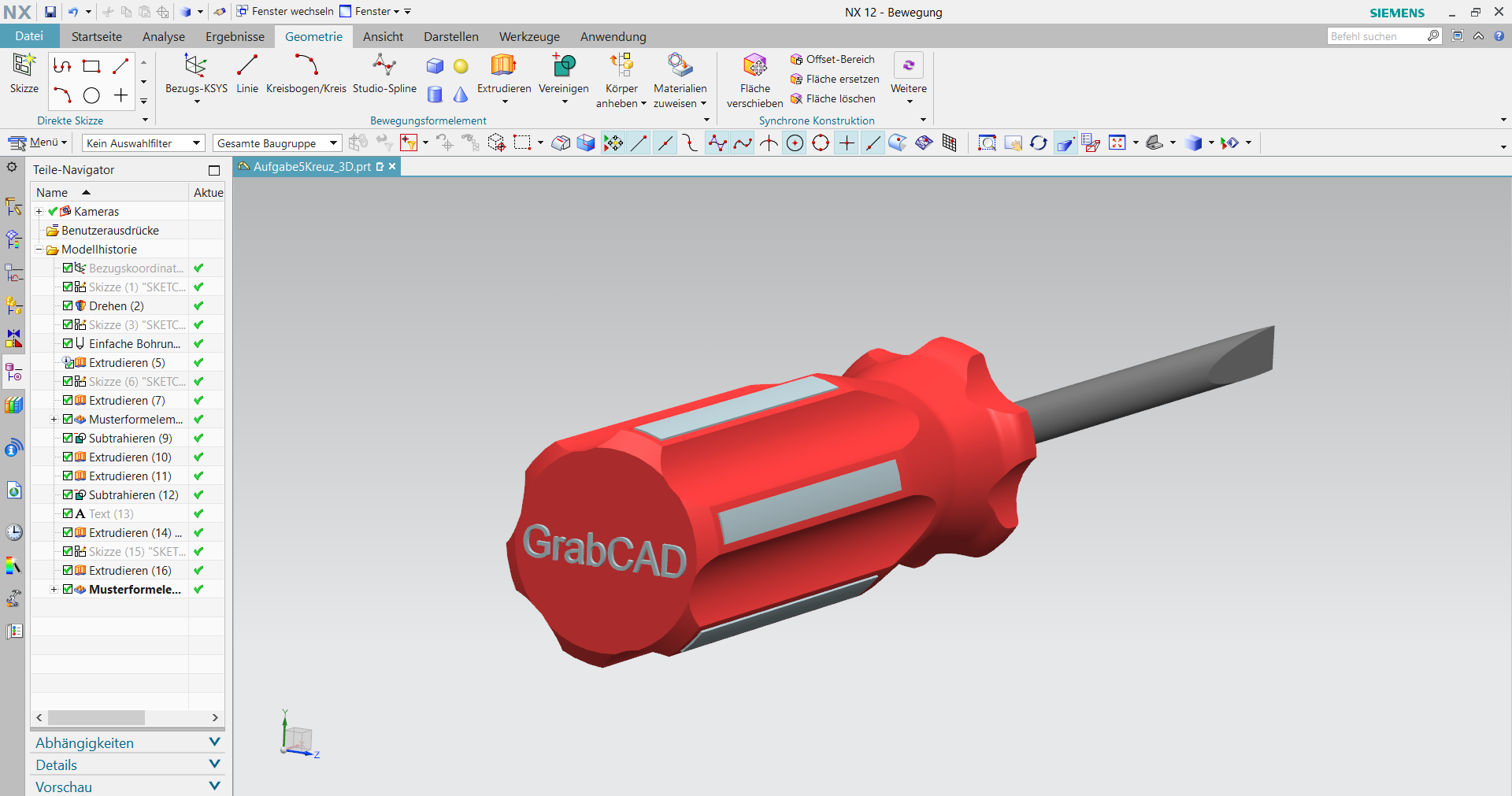Click the Teile-Navigator maximize square

214,170
